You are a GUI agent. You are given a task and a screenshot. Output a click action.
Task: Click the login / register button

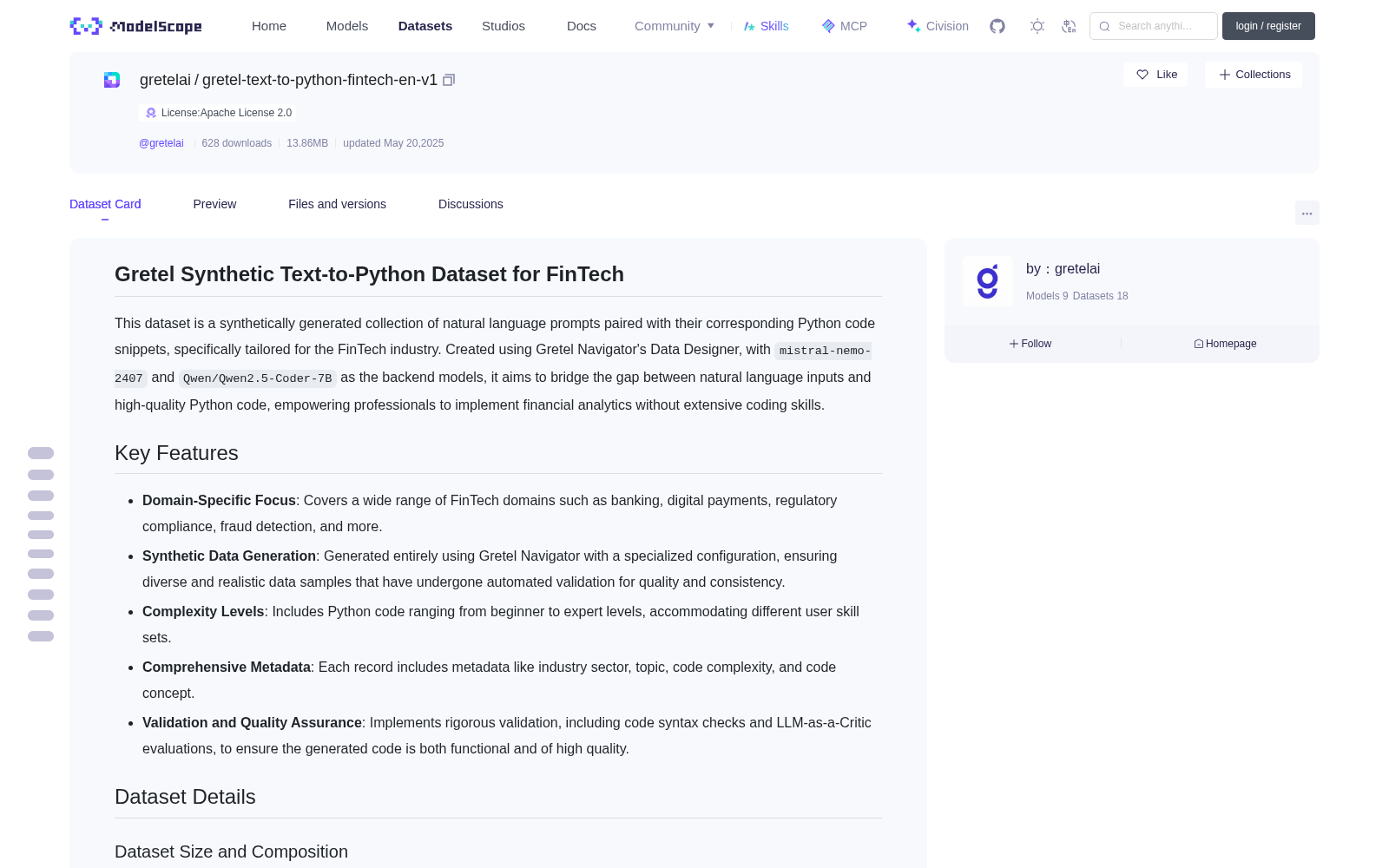point(1268,26)
